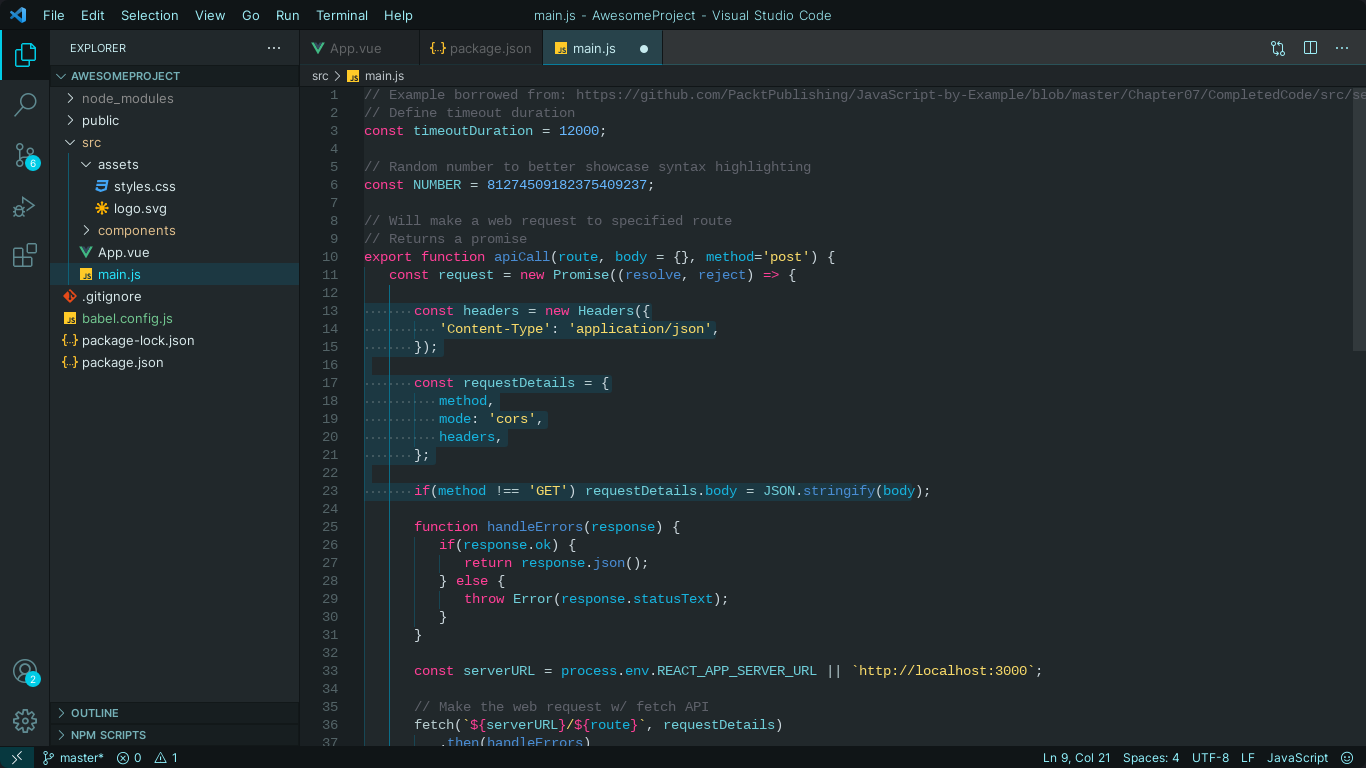Open the Terminal menu
The height and width of the screenshot is (768, 1366).
[341, 15]
